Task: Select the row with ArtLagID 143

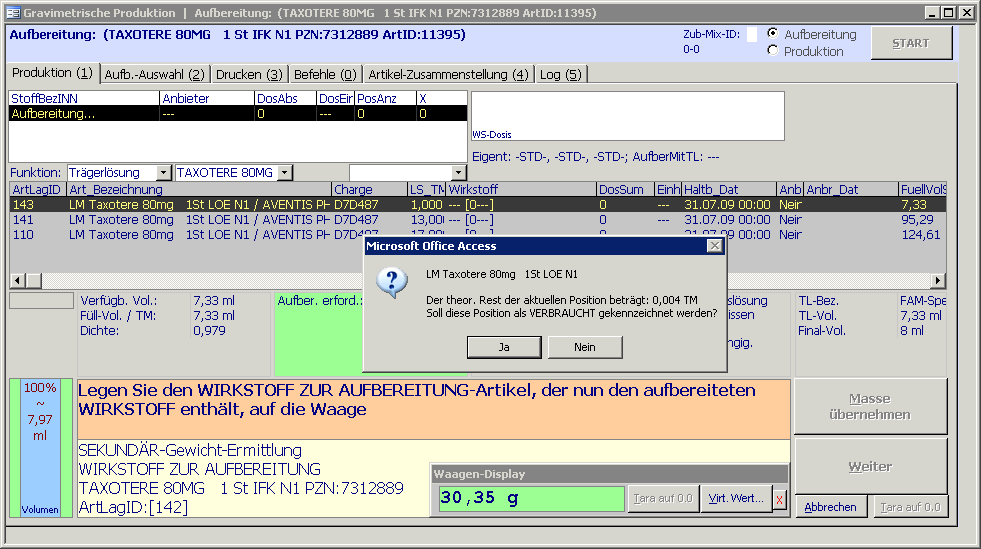Action: click(478, 204)
